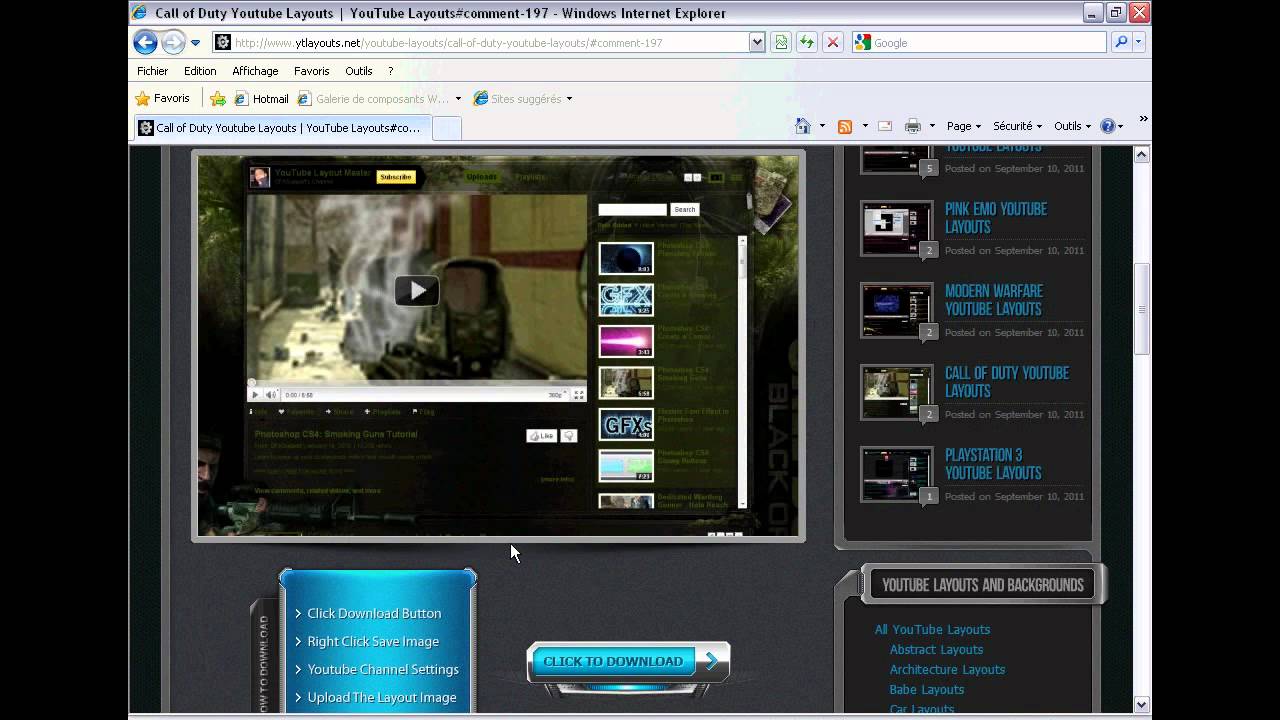Viewport: 1280px width, 720px height.
Task: Open the Favoris menu
Action: click(x=311, y=71)
